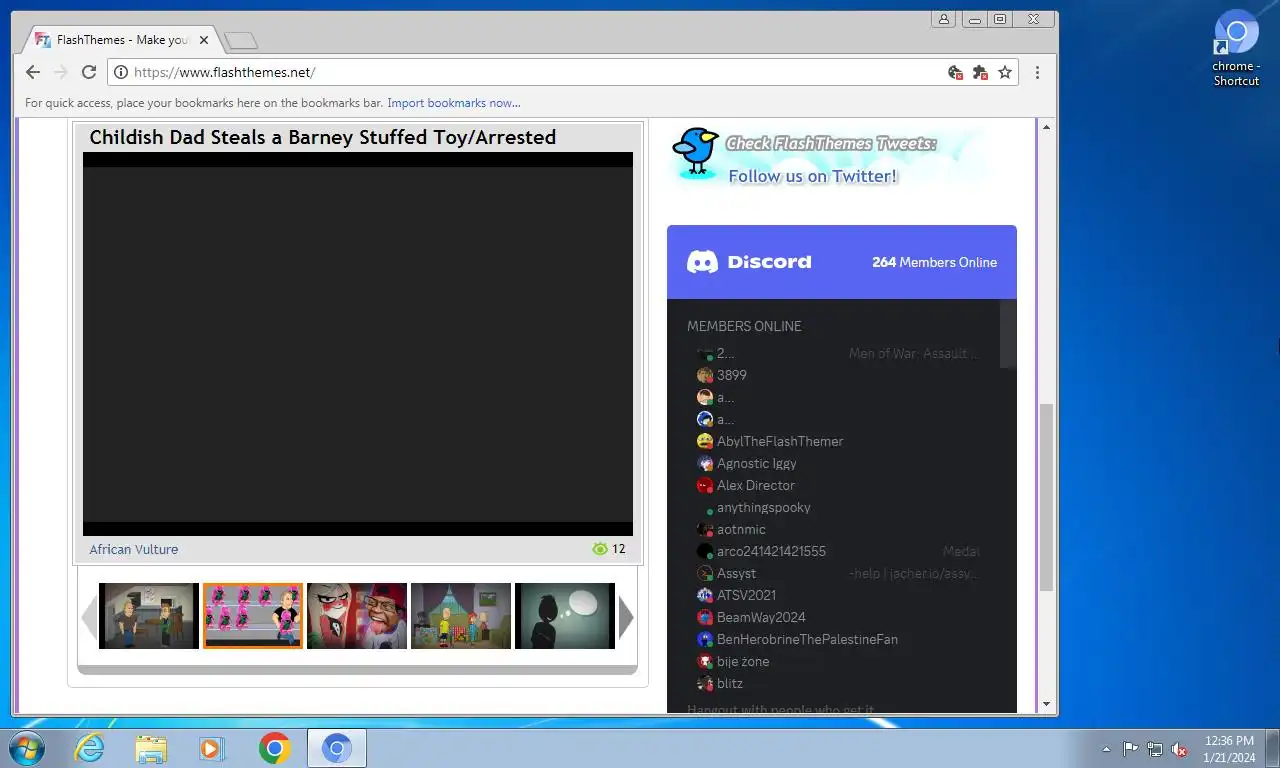The width and height of the screenshot is (1280, 768).
Task: Click the volume muted tray icon
Action: 1179,749
